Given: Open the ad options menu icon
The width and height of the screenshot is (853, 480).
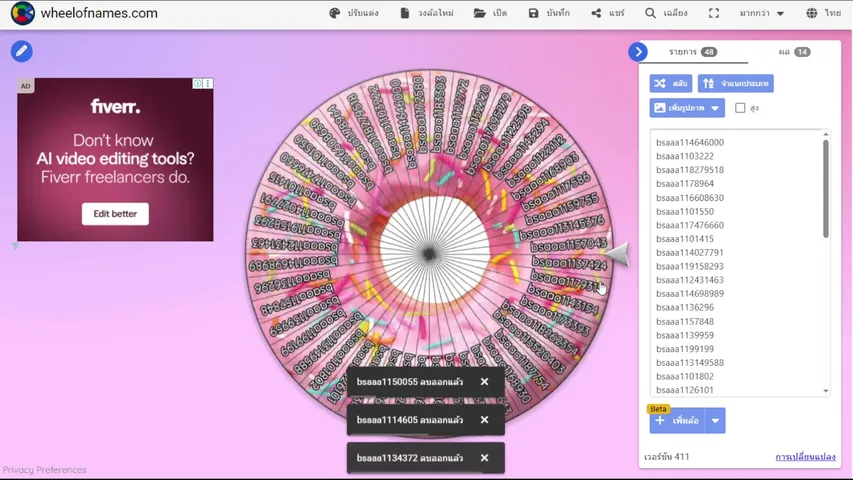Looking at the screenshot, I should 208,83.
